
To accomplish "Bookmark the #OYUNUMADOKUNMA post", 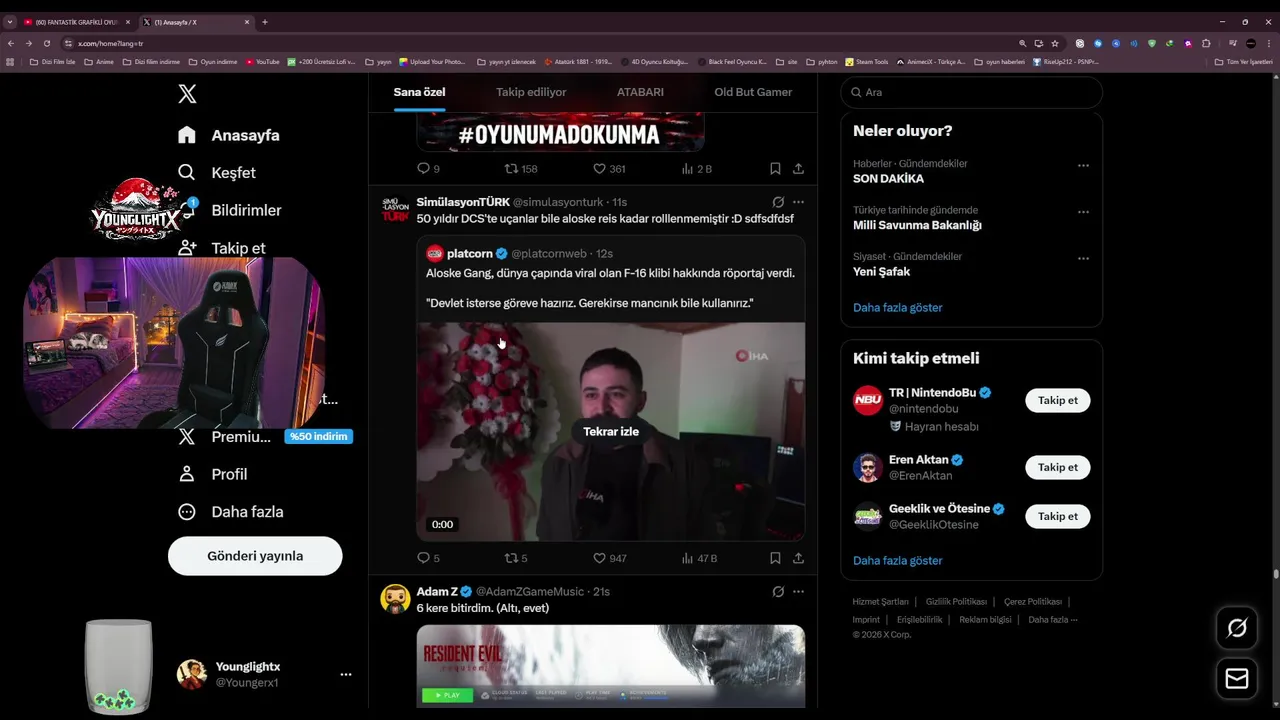I will 775,169.
